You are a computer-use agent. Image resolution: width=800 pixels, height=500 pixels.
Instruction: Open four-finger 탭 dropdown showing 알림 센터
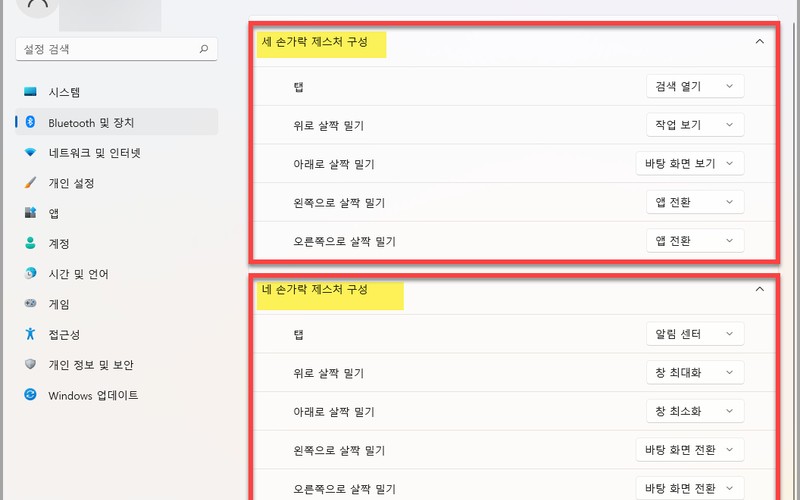pos(695,334)
